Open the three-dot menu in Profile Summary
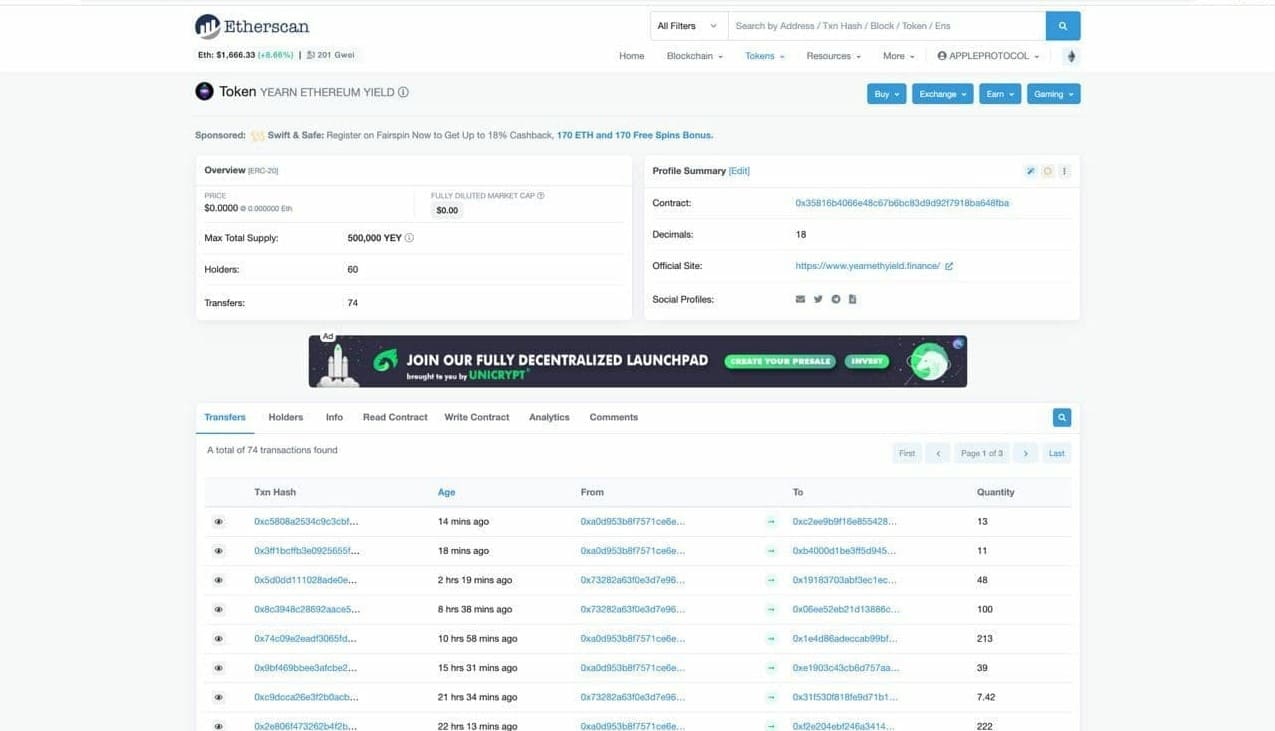Image resolution: width=1275 pixels, height=731 pixels. 1064,171
